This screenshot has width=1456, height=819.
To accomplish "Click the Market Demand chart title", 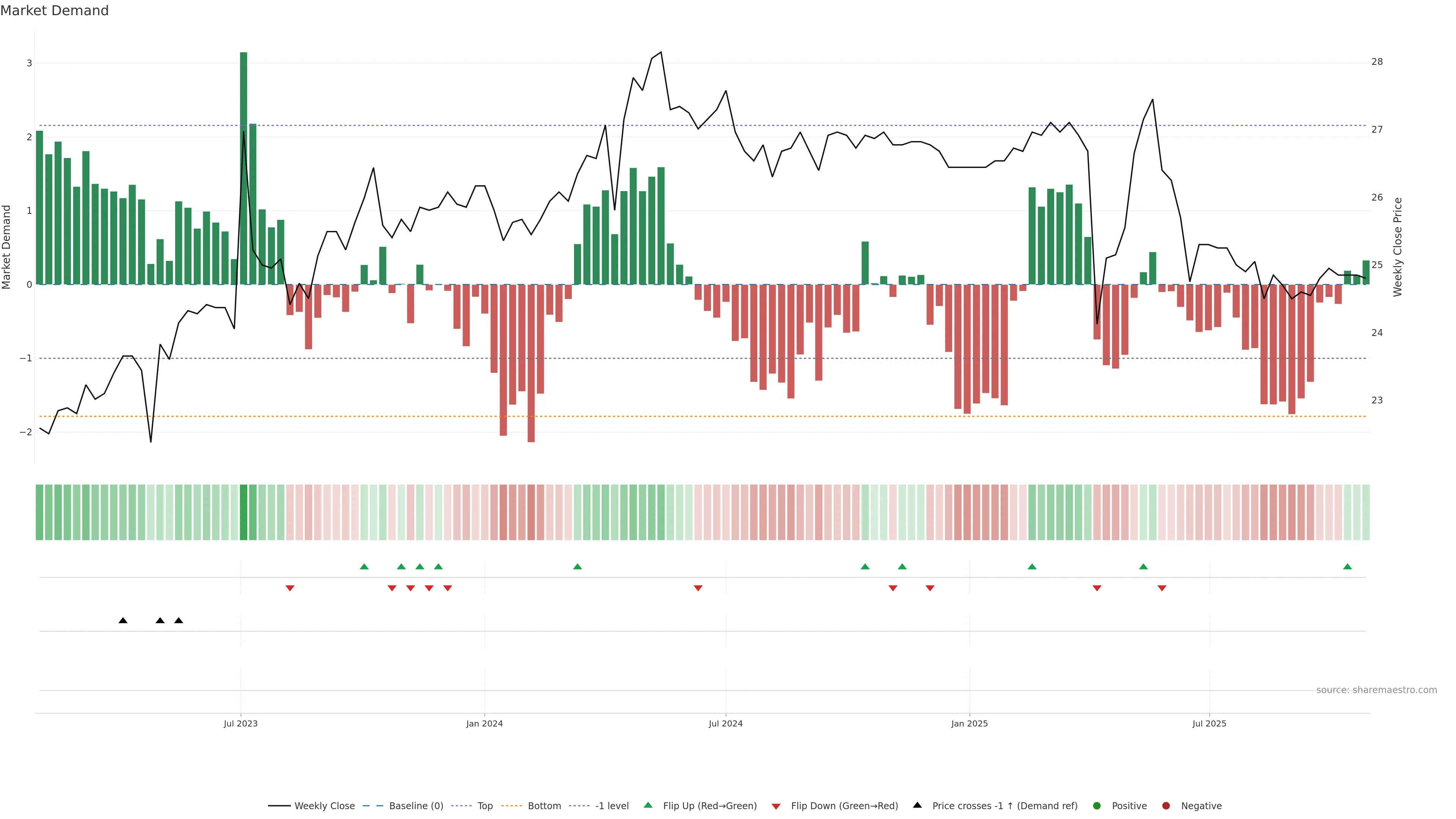I will click(x=55, y=11).
